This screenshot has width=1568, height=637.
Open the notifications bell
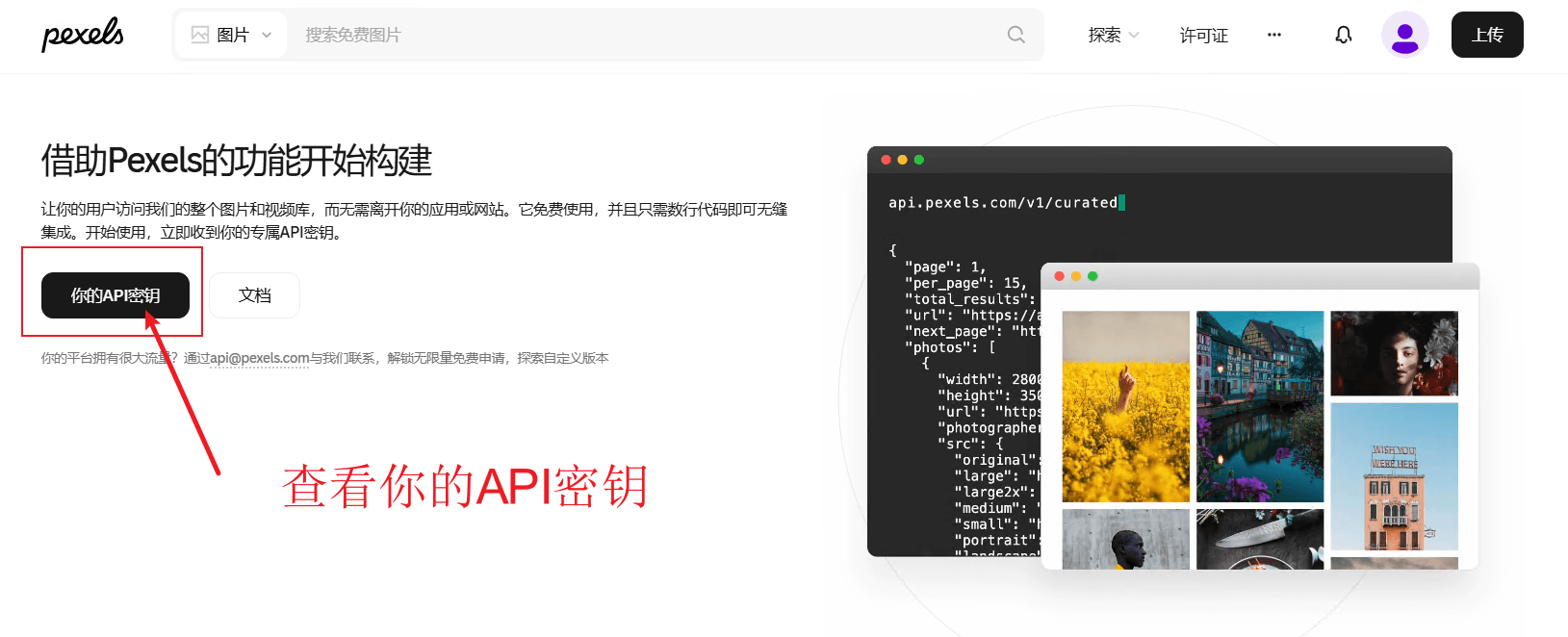1344,35
